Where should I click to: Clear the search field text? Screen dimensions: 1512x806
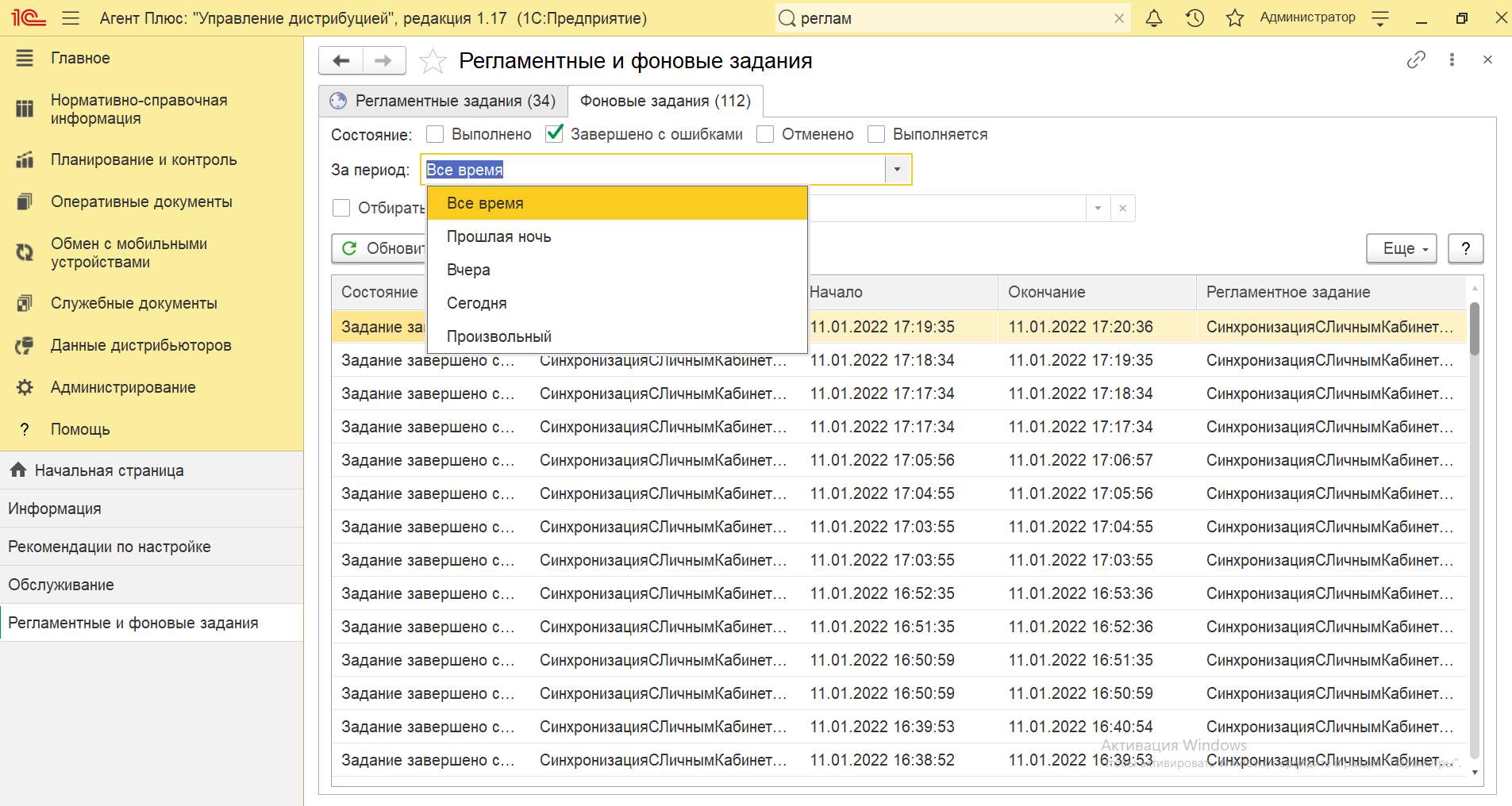[1119, 18]
